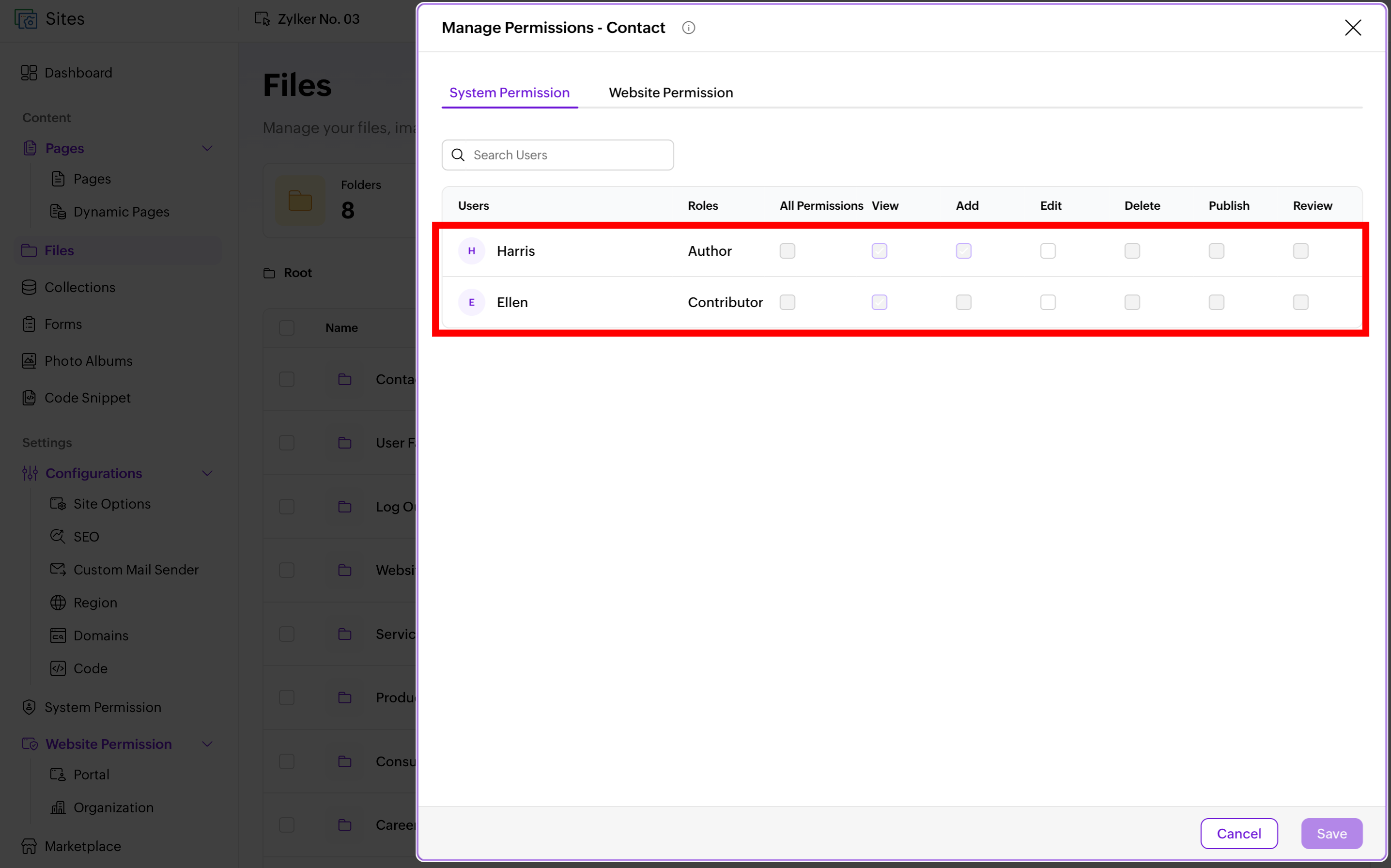Click the Cancel button

point(1238,833)
